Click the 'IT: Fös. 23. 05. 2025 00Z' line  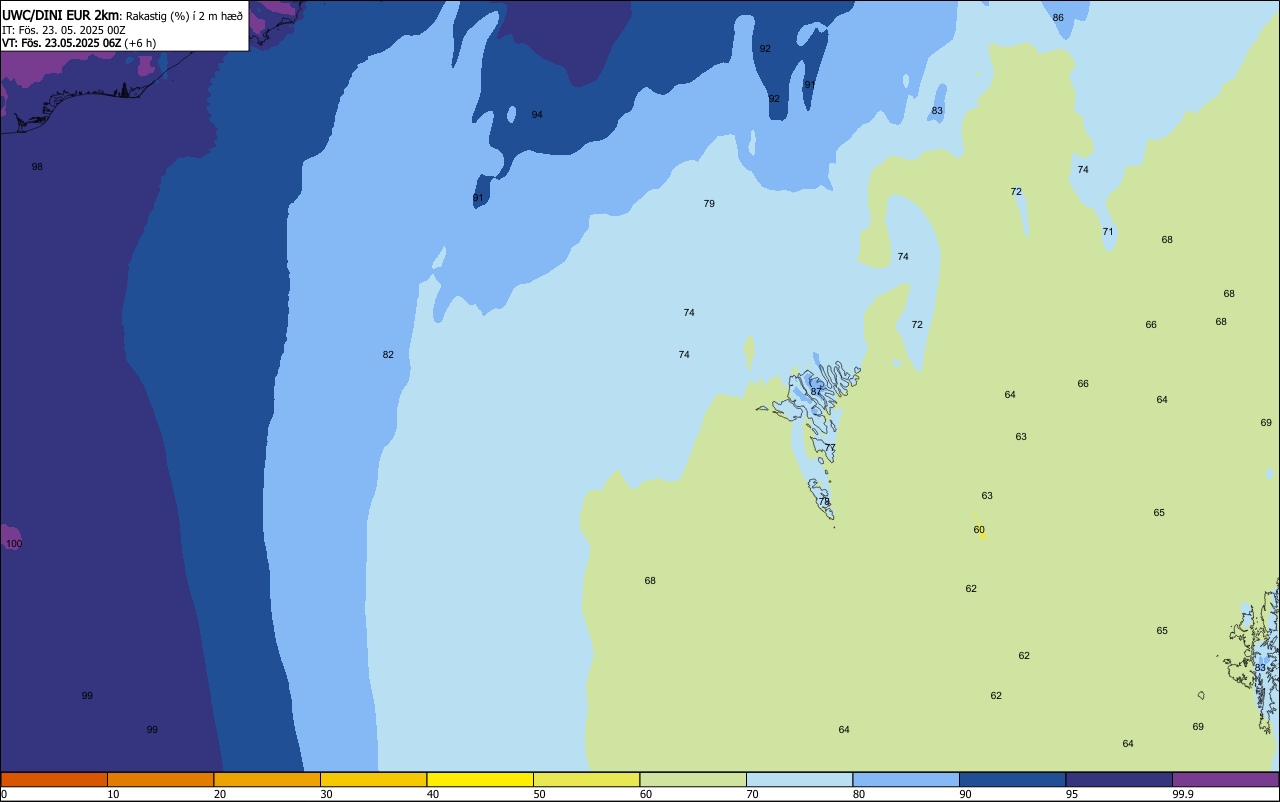point(63,30)
